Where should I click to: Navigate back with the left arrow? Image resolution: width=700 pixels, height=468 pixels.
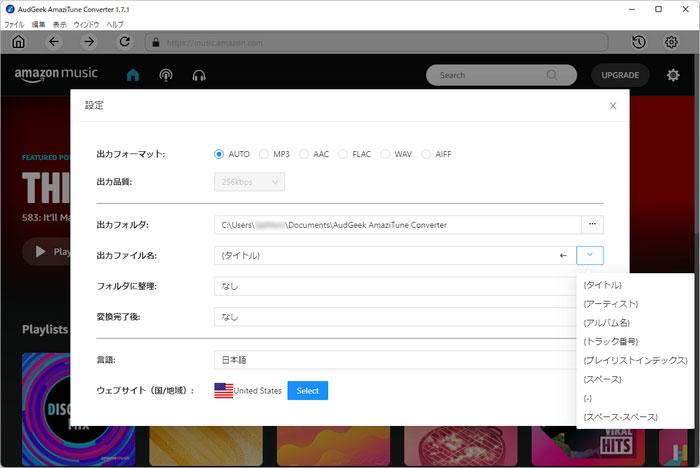coord(54,42)
